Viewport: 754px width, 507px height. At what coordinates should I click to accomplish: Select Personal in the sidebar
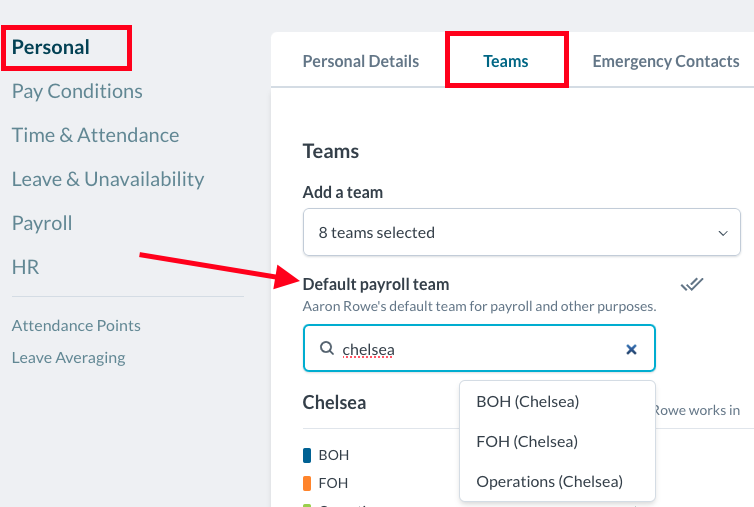click(51, 47)
